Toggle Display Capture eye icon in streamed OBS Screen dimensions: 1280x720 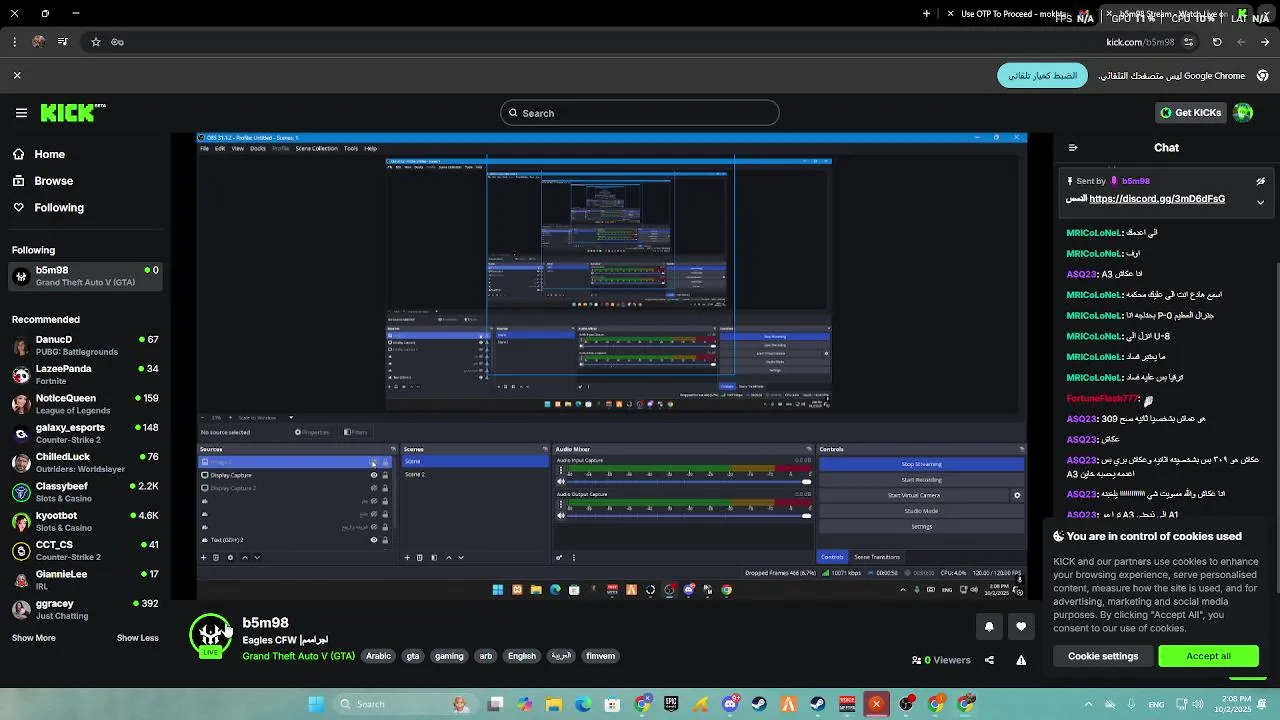374,475
